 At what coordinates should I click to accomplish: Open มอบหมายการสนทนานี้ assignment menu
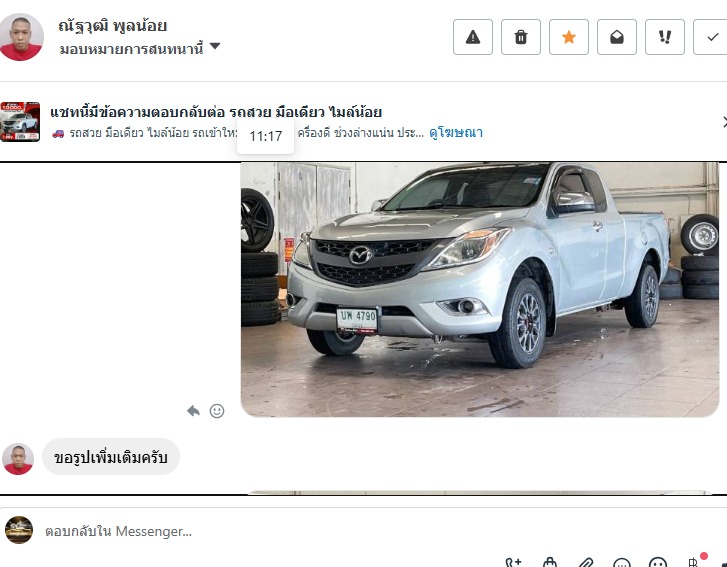[132, 48]
